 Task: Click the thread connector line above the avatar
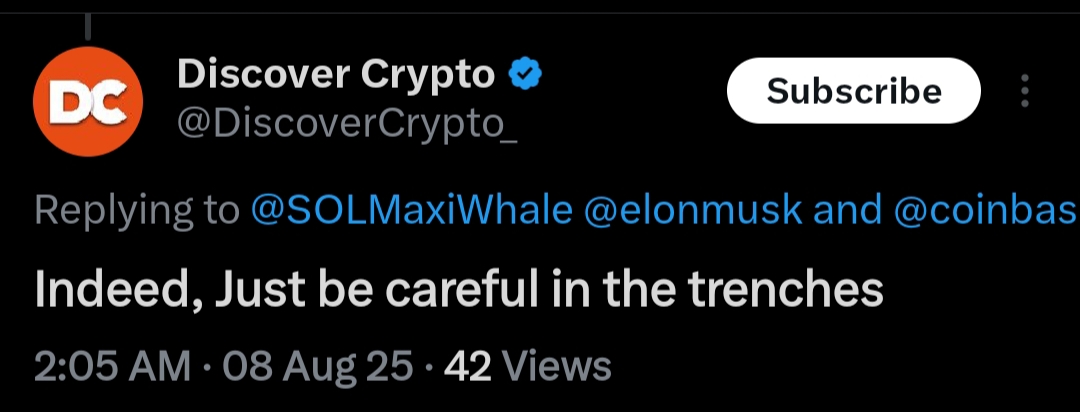click(88, 25)
